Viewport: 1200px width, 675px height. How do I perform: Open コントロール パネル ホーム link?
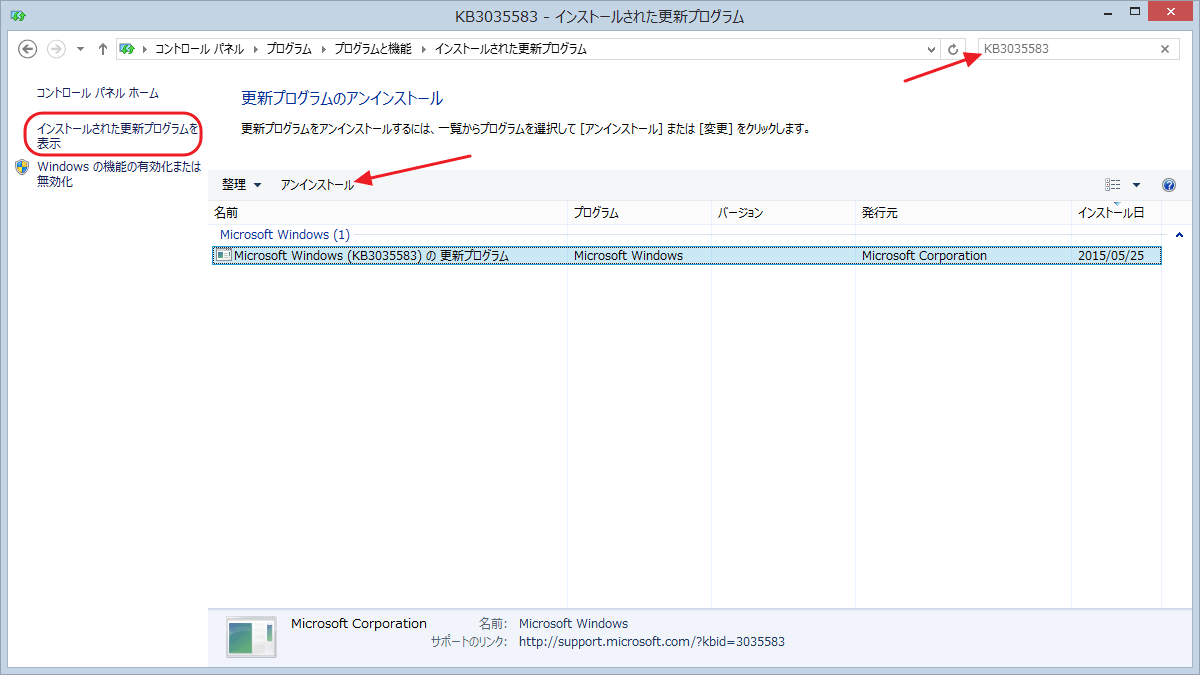97,93
